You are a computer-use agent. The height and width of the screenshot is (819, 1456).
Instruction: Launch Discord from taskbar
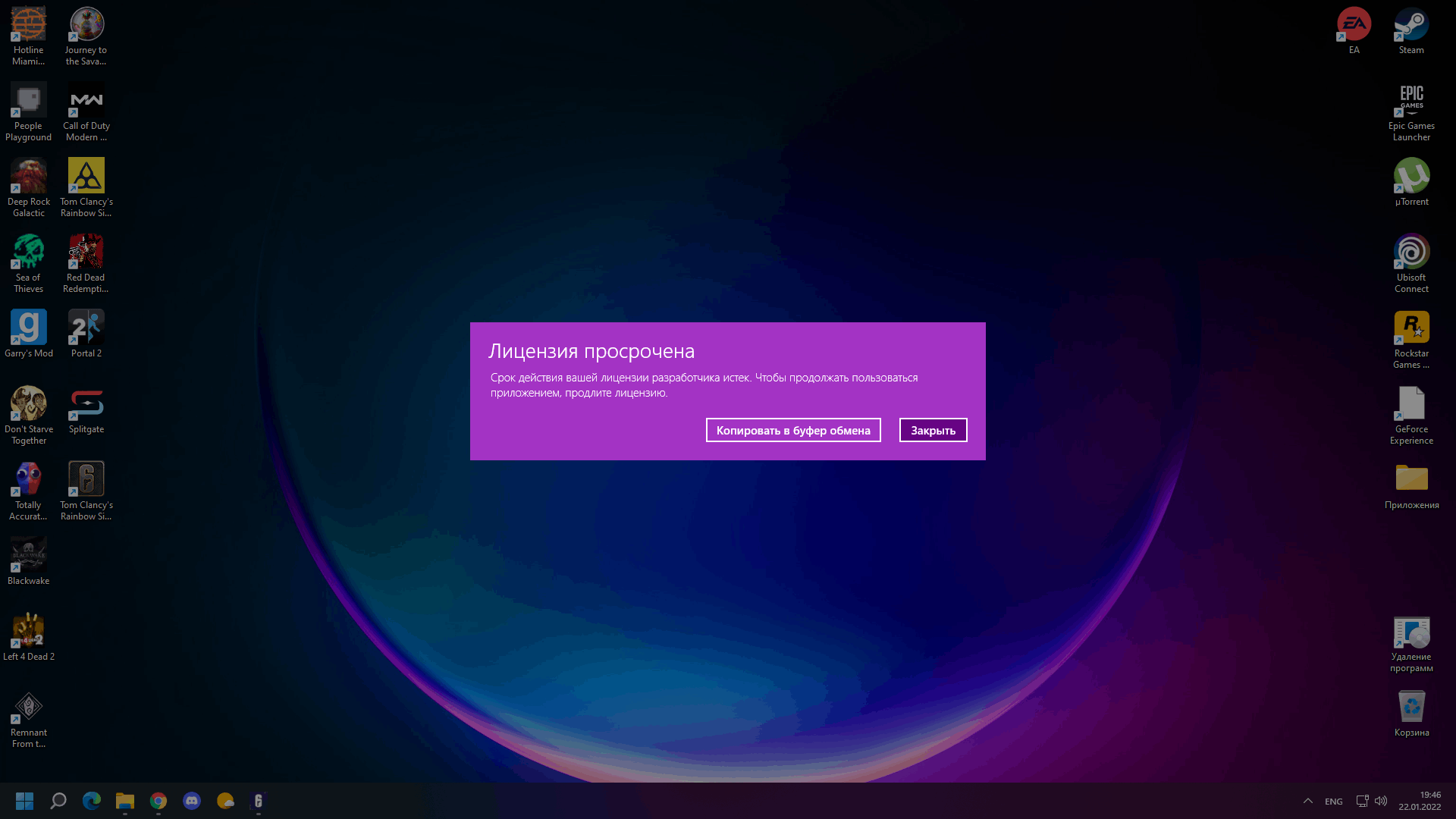point(191,800)
